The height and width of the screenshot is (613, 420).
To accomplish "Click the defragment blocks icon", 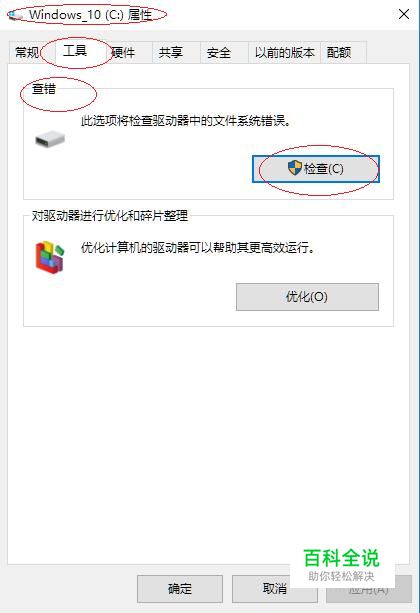I will pyautogui.click(x=50, y=257).
